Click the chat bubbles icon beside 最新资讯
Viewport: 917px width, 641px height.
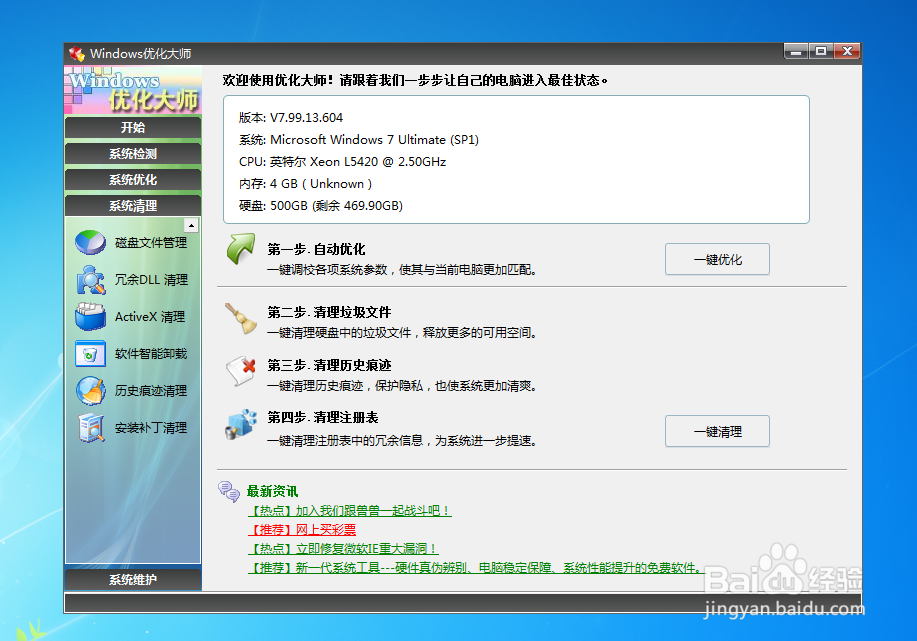pos(229,491)
